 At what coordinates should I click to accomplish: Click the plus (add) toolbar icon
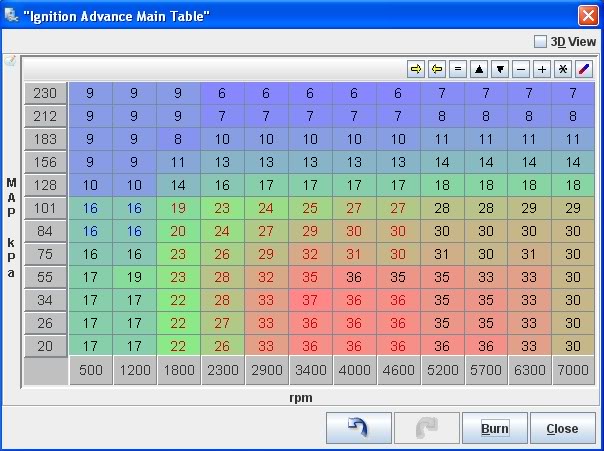[542, 69]
